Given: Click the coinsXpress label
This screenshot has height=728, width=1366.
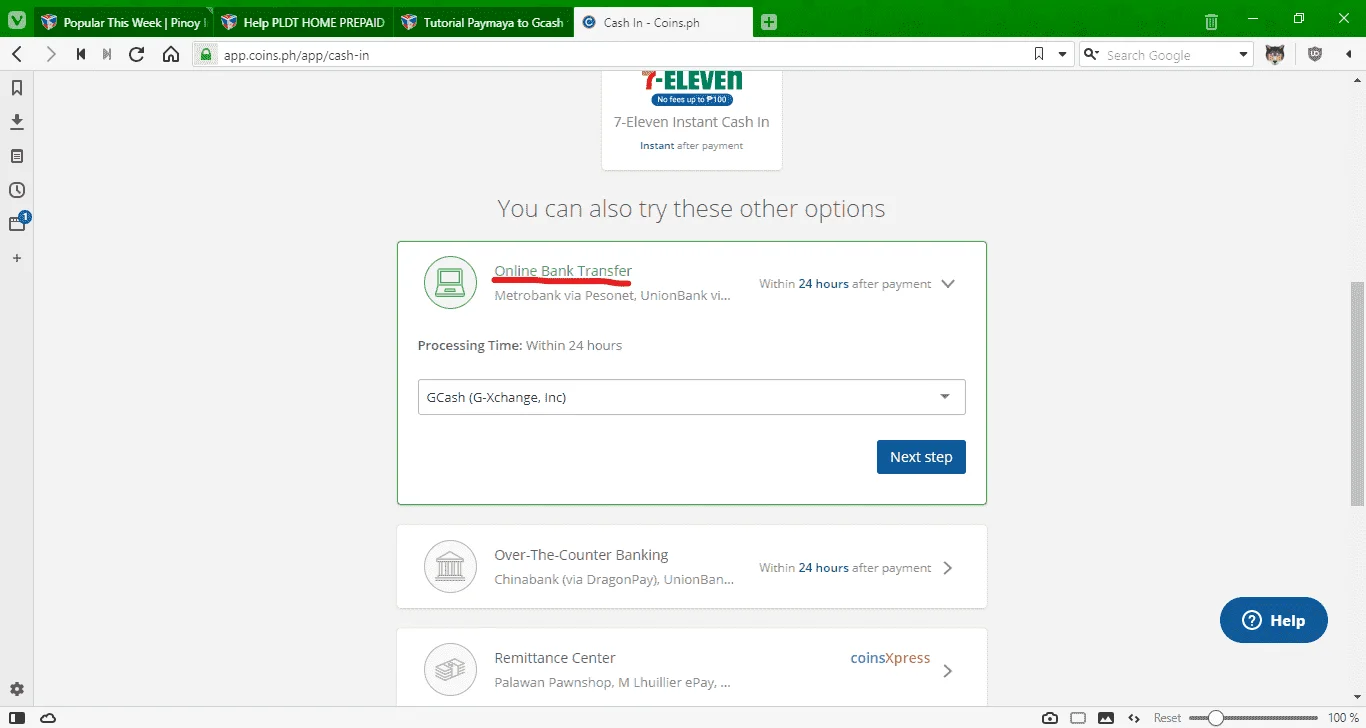Looking at the screenshot, I should point(890,658).
